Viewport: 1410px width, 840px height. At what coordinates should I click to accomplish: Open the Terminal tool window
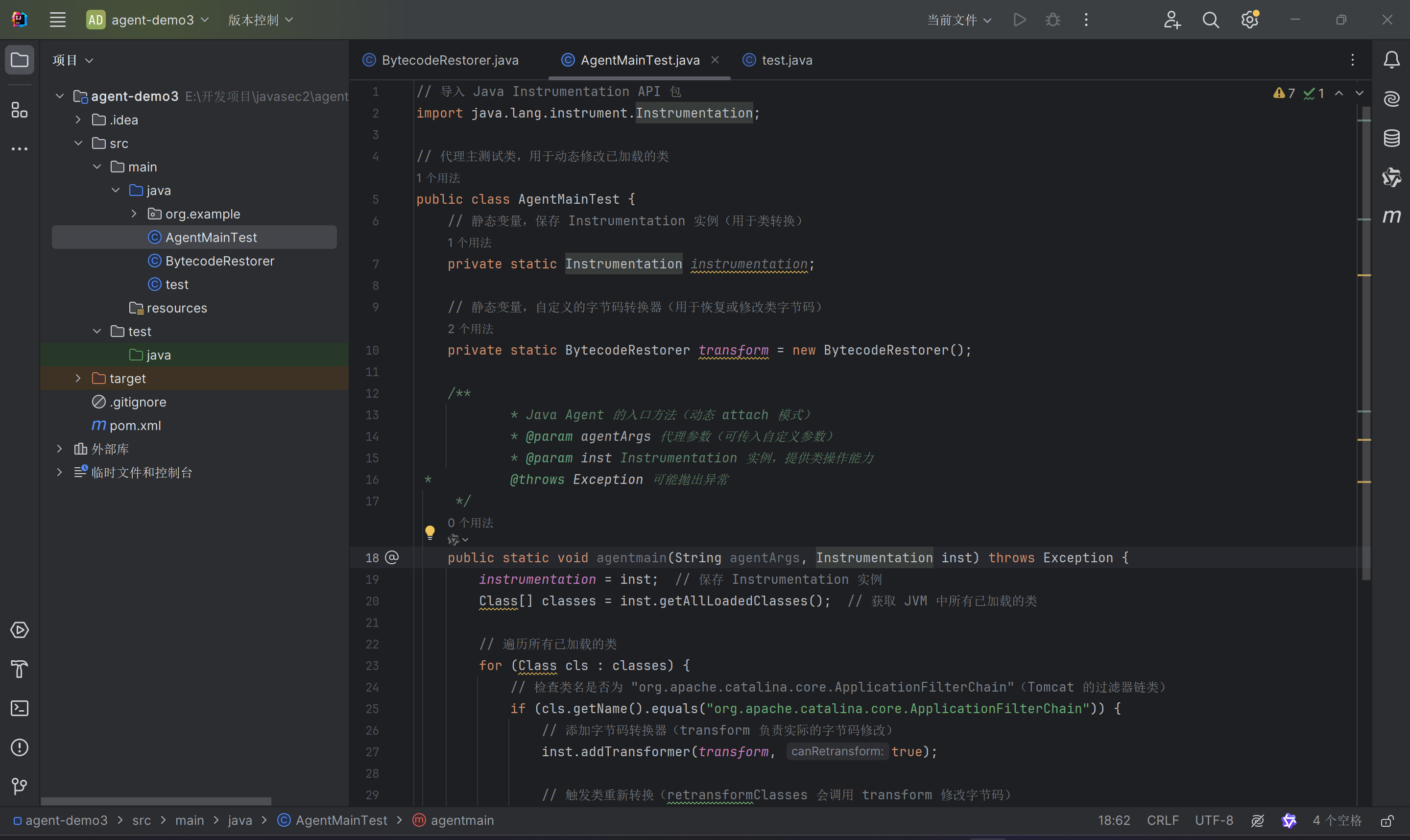[x=19, y=708]
